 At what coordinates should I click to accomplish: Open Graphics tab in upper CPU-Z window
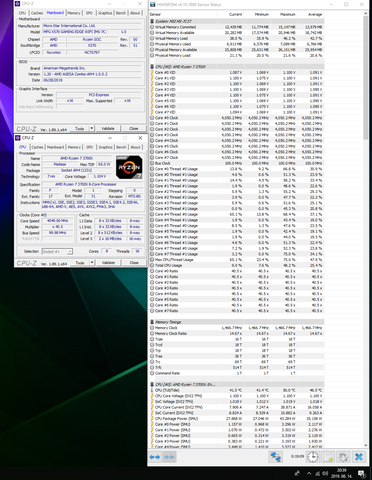105,13
